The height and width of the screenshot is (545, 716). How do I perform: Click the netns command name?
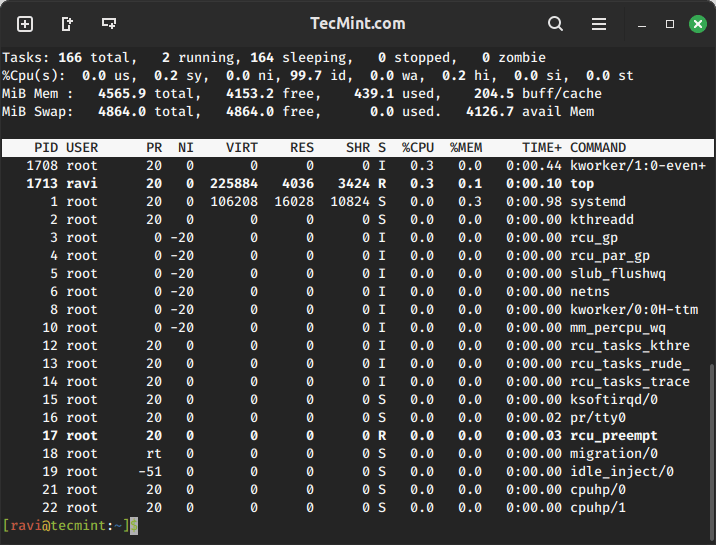pos(590,292)
